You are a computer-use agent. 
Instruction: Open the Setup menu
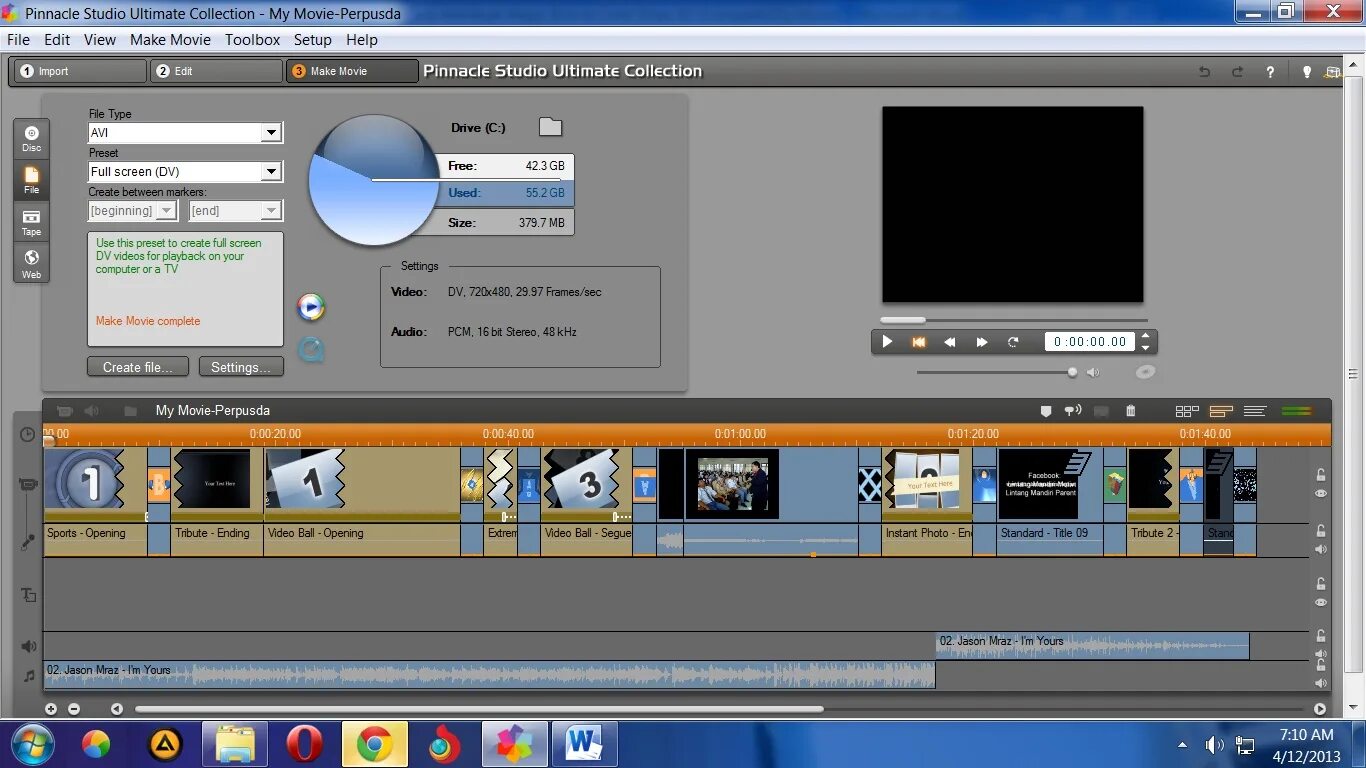(312, 40)
